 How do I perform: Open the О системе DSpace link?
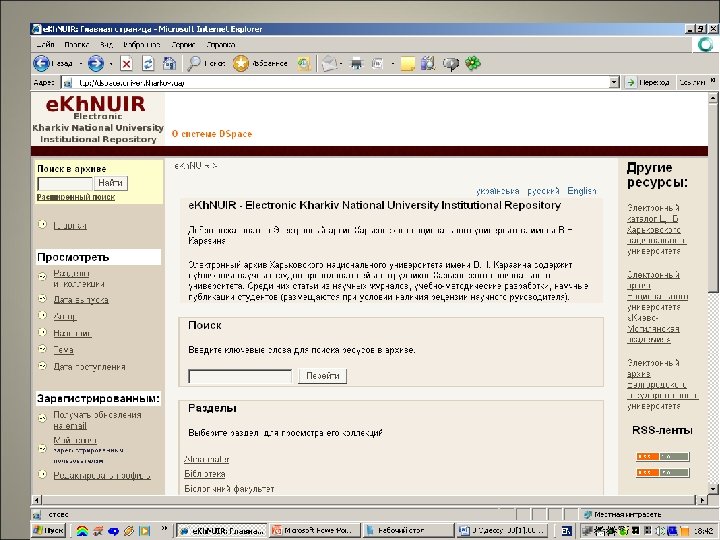212,134
